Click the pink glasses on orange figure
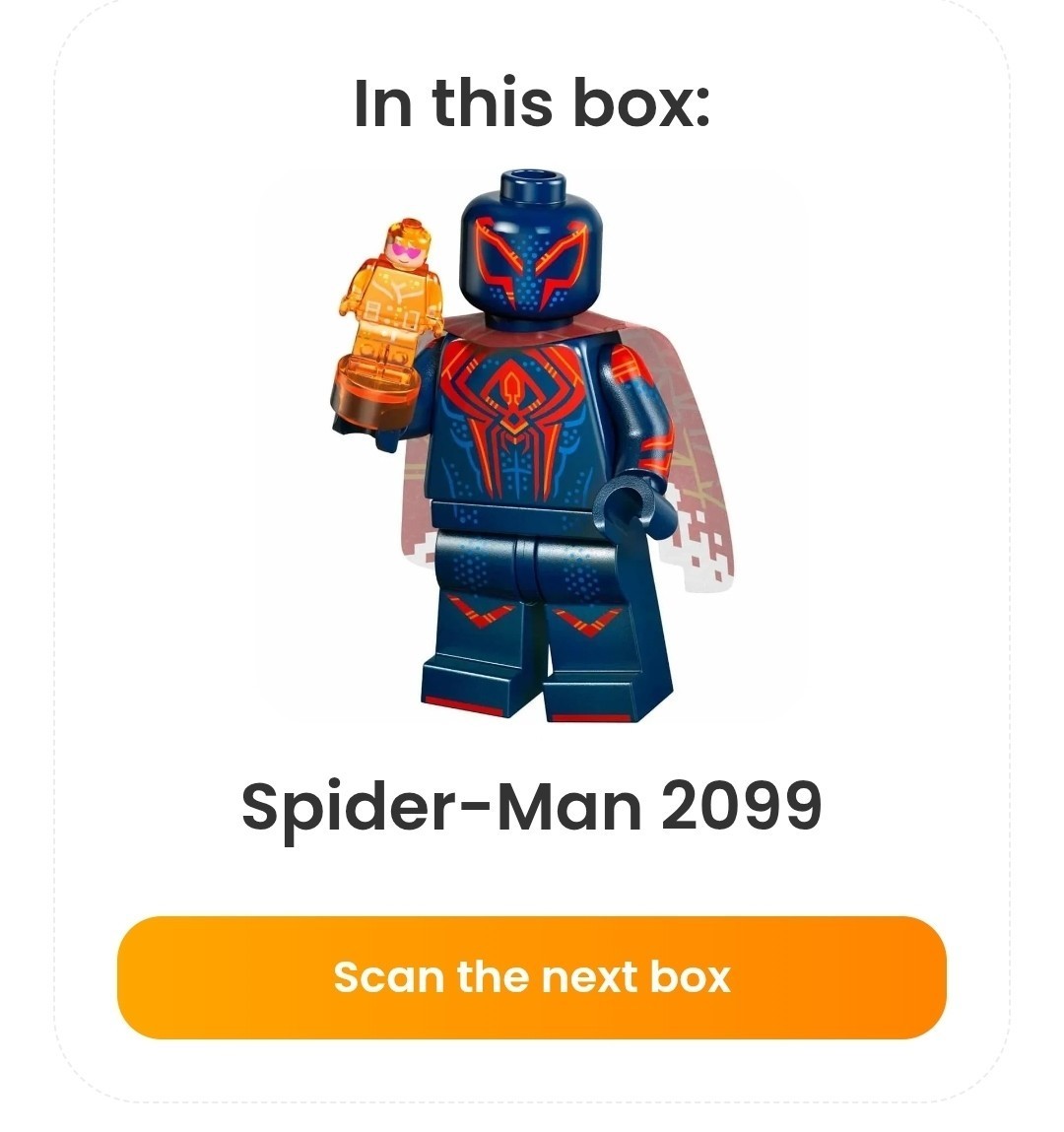1064x1132 pixels. (x=404, y=250)
